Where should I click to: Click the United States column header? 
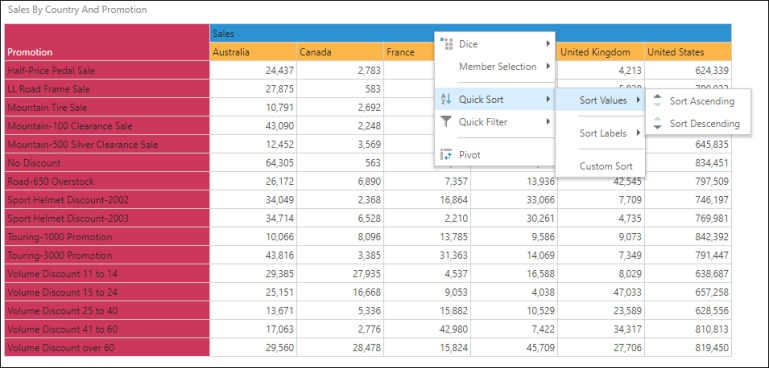[x=688, y=52]
